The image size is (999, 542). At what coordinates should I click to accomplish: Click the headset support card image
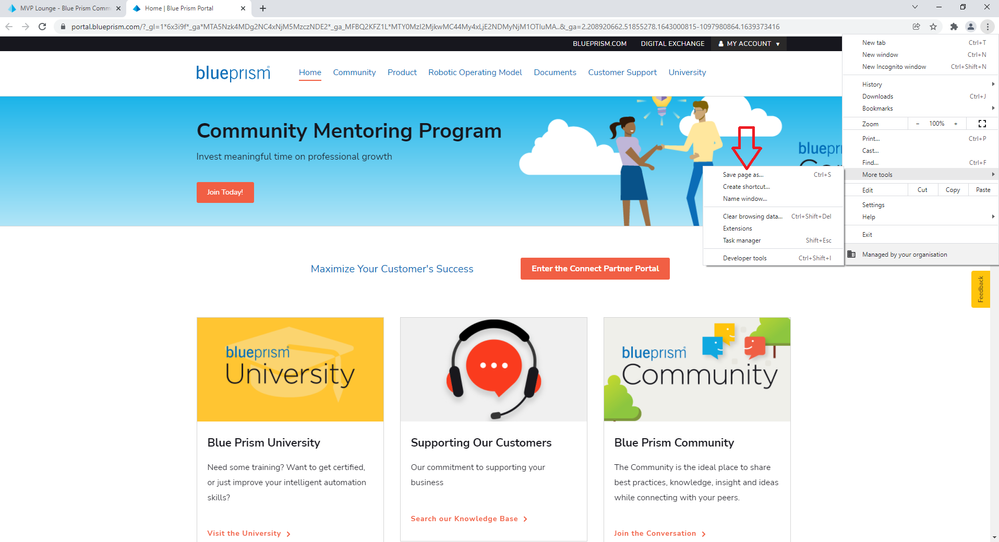(493, 369)
